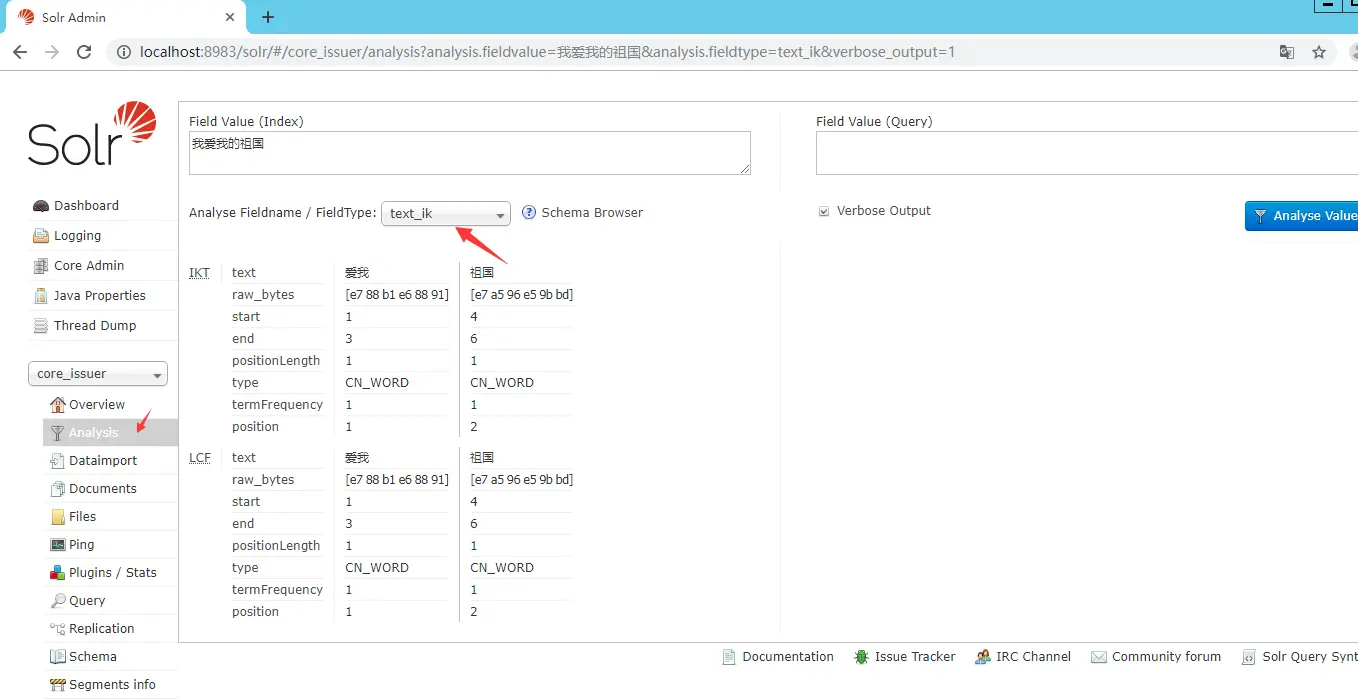This screenshot has width=1358, height=699.
Task: Click the site information icon in address bar
Action: (x=124, y=52)
